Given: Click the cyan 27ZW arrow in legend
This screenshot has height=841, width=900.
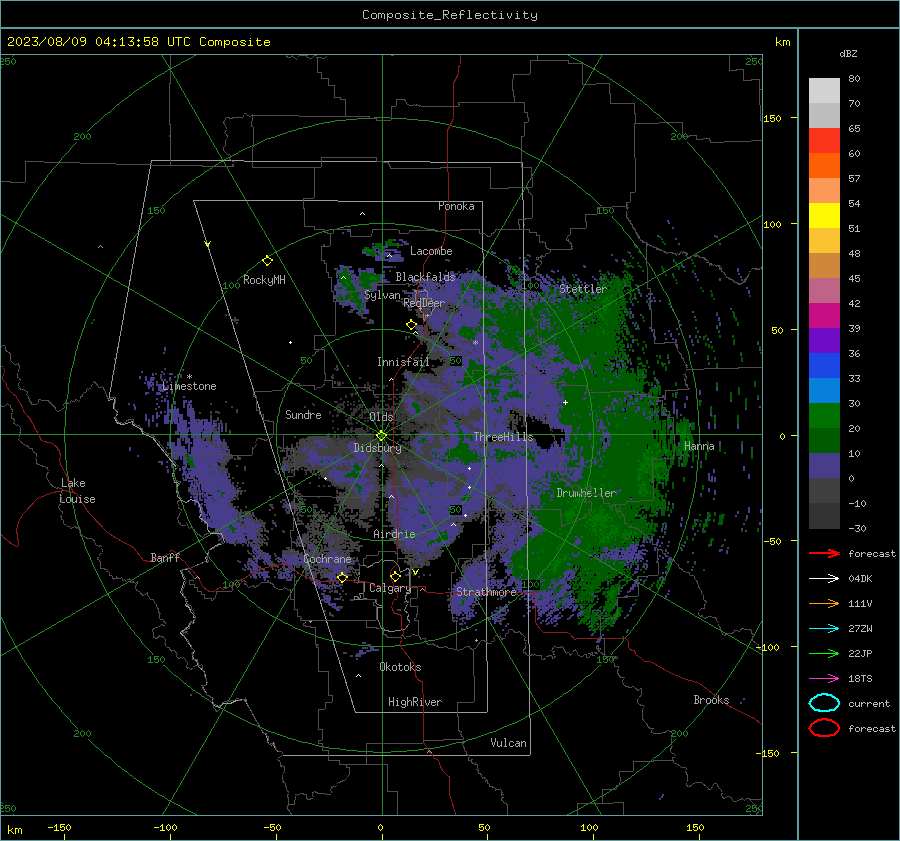Looking at the screenshot, I should [x=824, y=629].
